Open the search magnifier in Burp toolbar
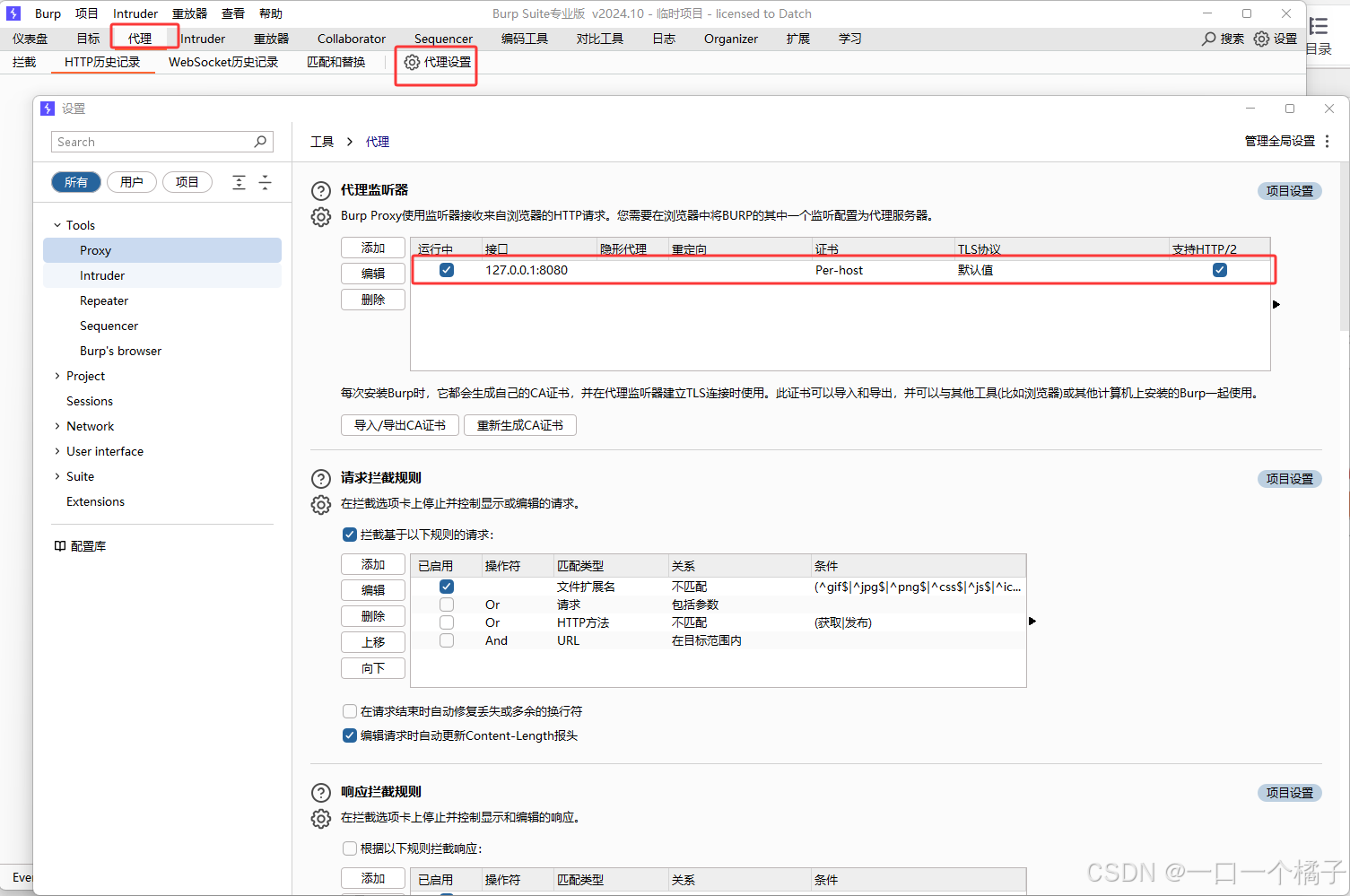1350x896 pixels. [x=1209, y=39]
